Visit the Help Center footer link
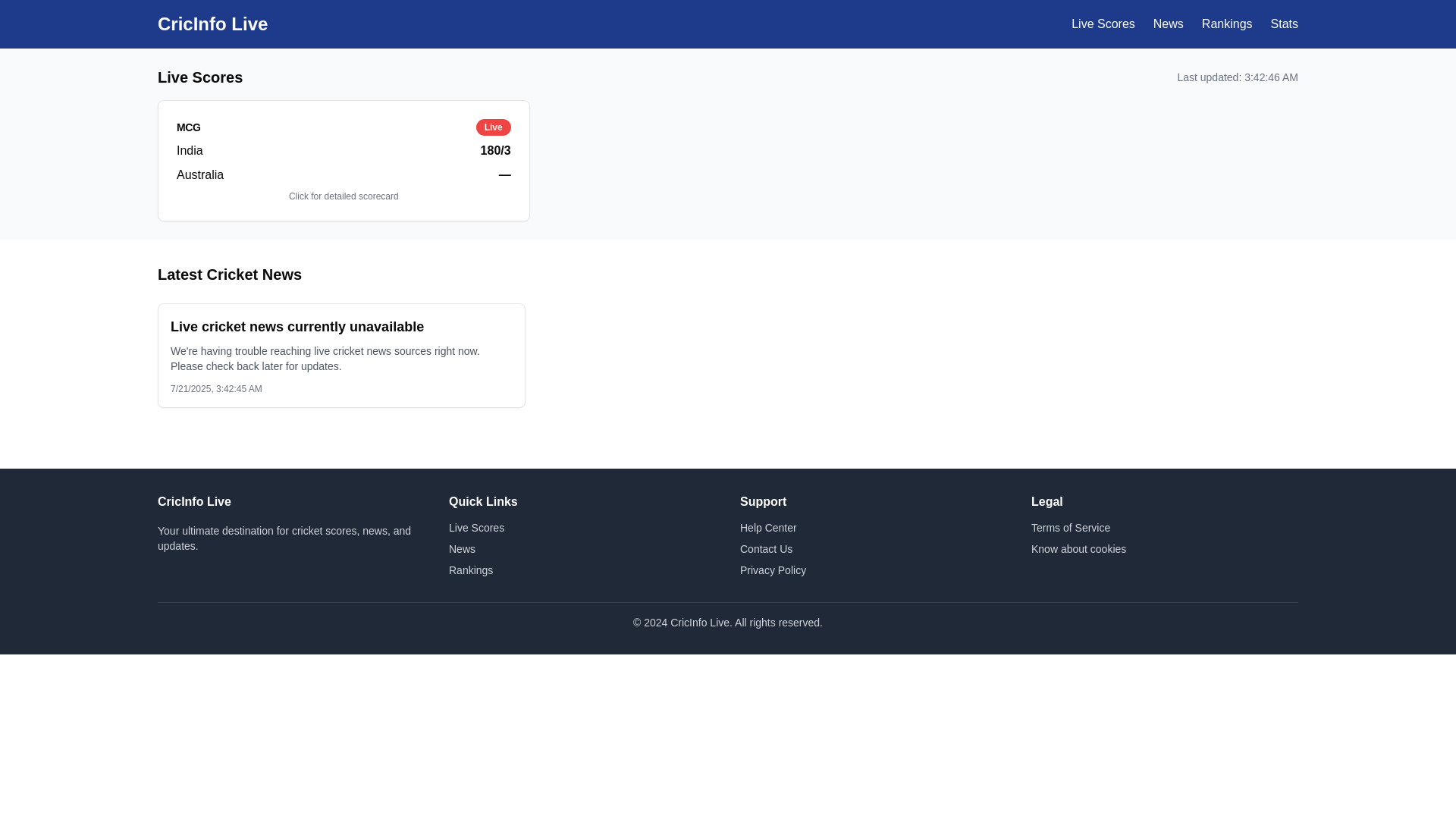Image resolution: width=1456 pixels, height=819 pixels. tap(768, 528)
